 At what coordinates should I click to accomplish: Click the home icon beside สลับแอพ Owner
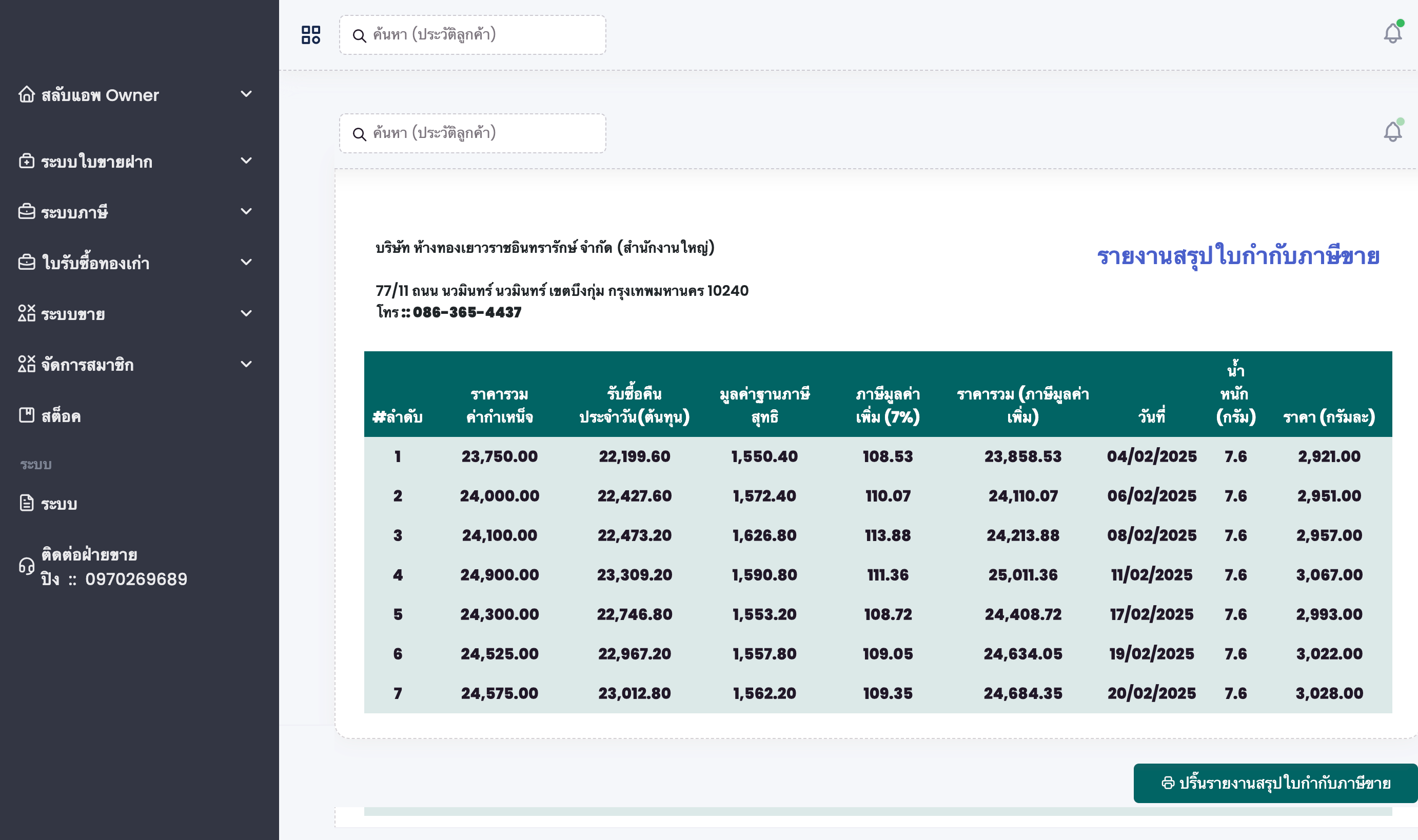tap(27, 94)
